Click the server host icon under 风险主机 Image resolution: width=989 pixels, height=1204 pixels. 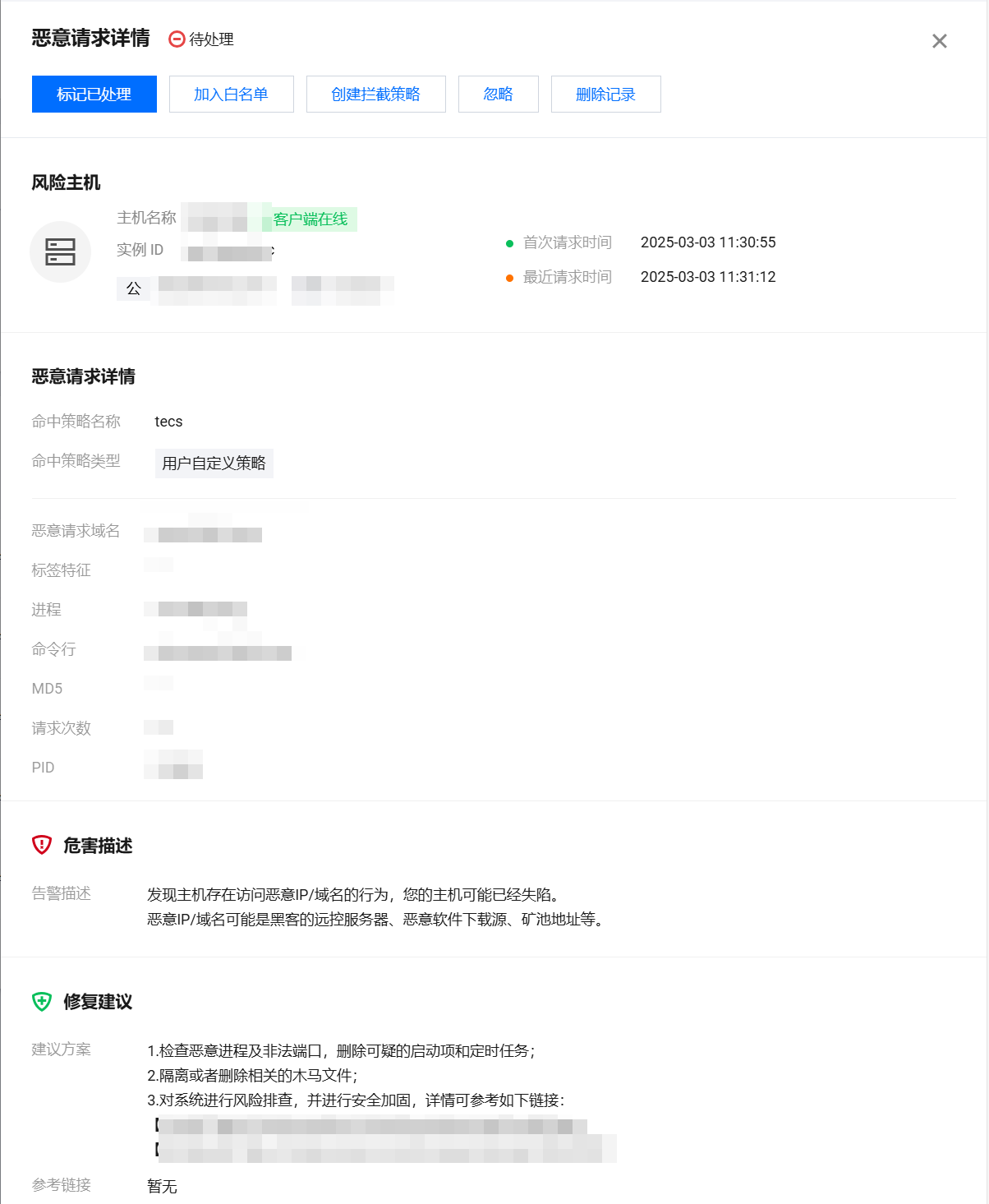60,252
